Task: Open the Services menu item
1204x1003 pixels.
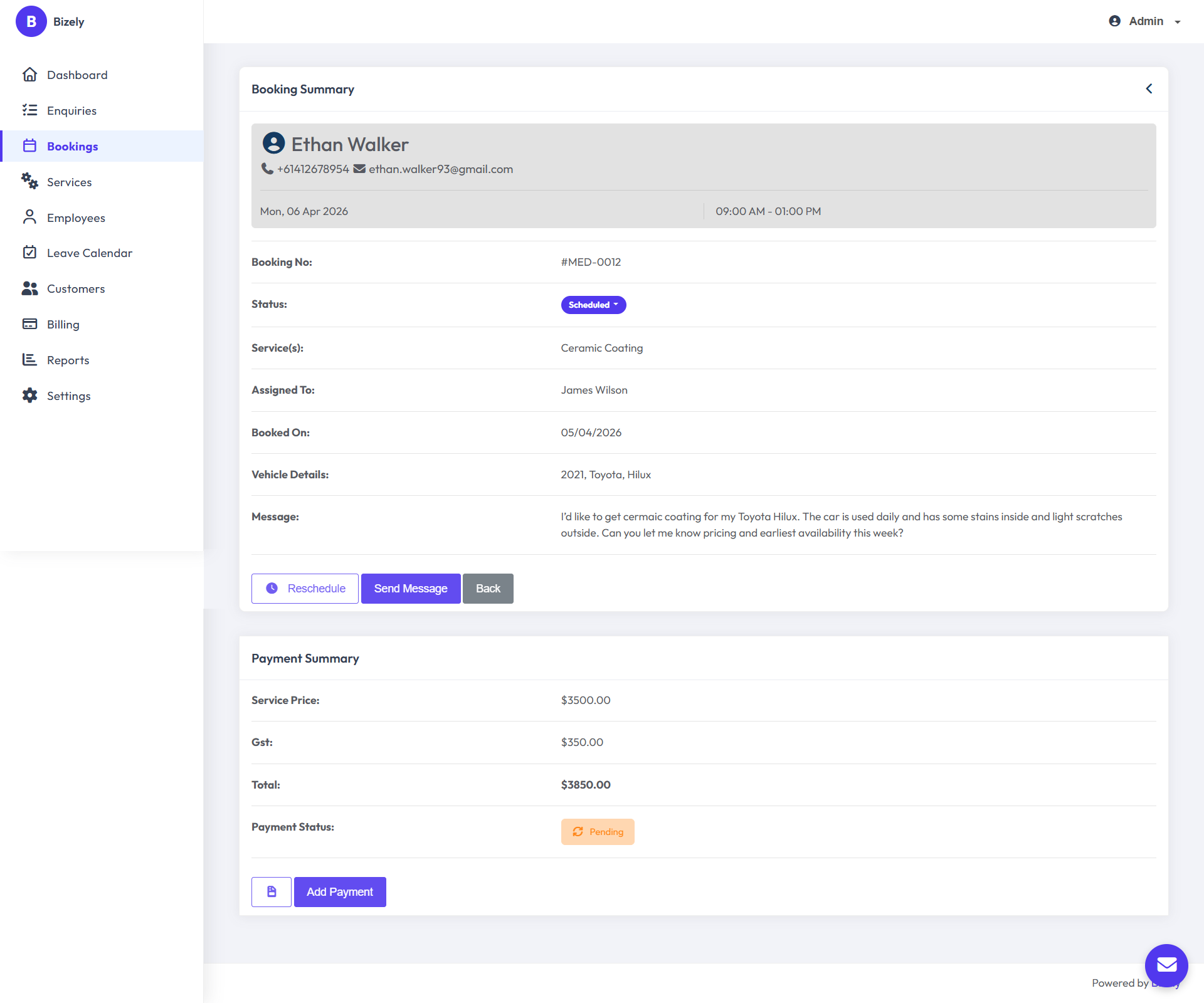Action: point(102,182)
